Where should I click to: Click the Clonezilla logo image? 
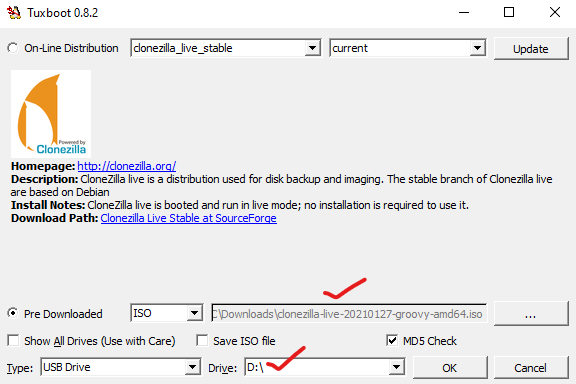tap(51, 114)
